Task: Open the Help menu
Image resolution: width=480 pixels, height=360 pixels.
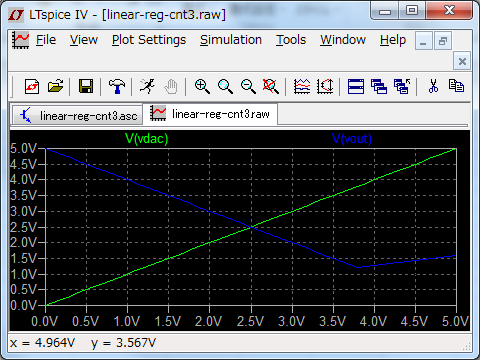Action: point(393,40)
